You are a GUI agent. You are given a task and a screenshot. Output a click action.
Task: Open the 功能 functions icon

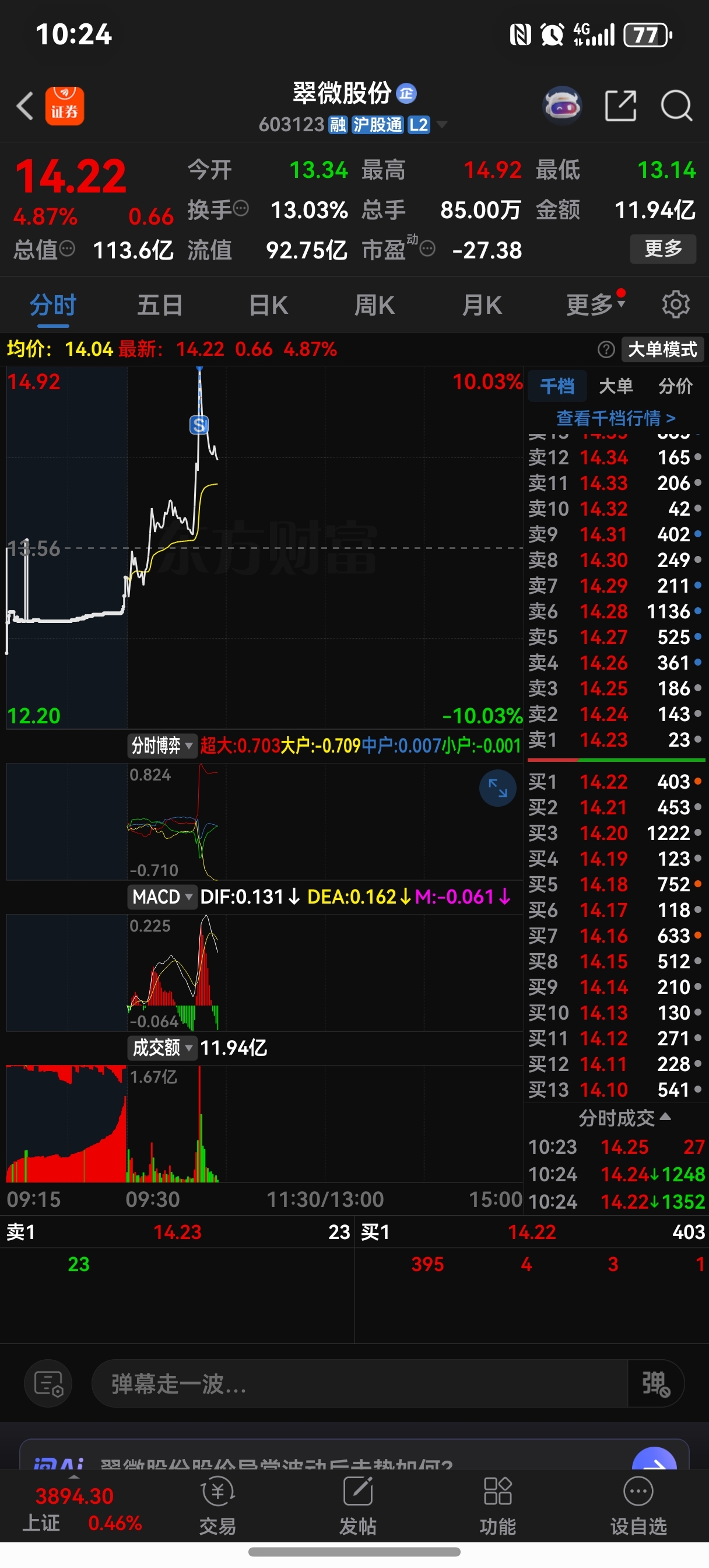[497, 1506]
